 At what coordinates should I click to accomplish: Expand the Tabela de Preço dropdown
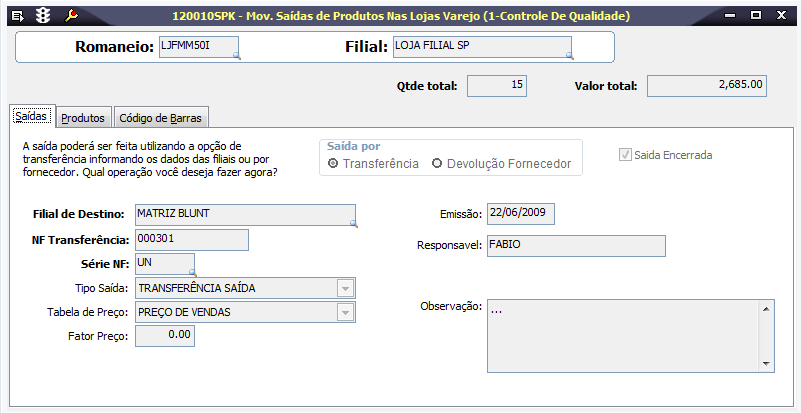(345, 312)
